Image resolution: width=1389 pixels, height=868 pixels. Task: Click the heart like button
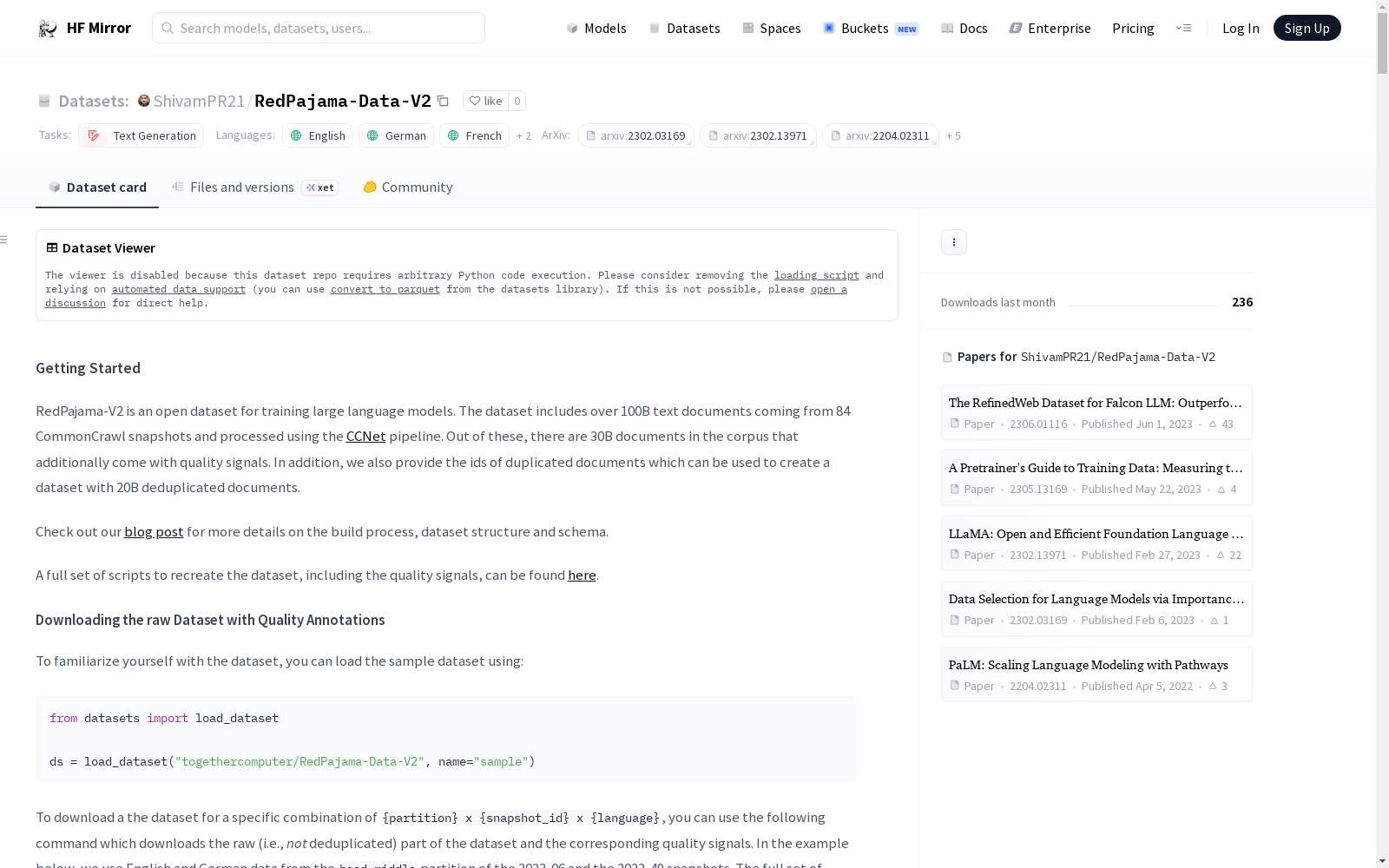click(485, 101)
